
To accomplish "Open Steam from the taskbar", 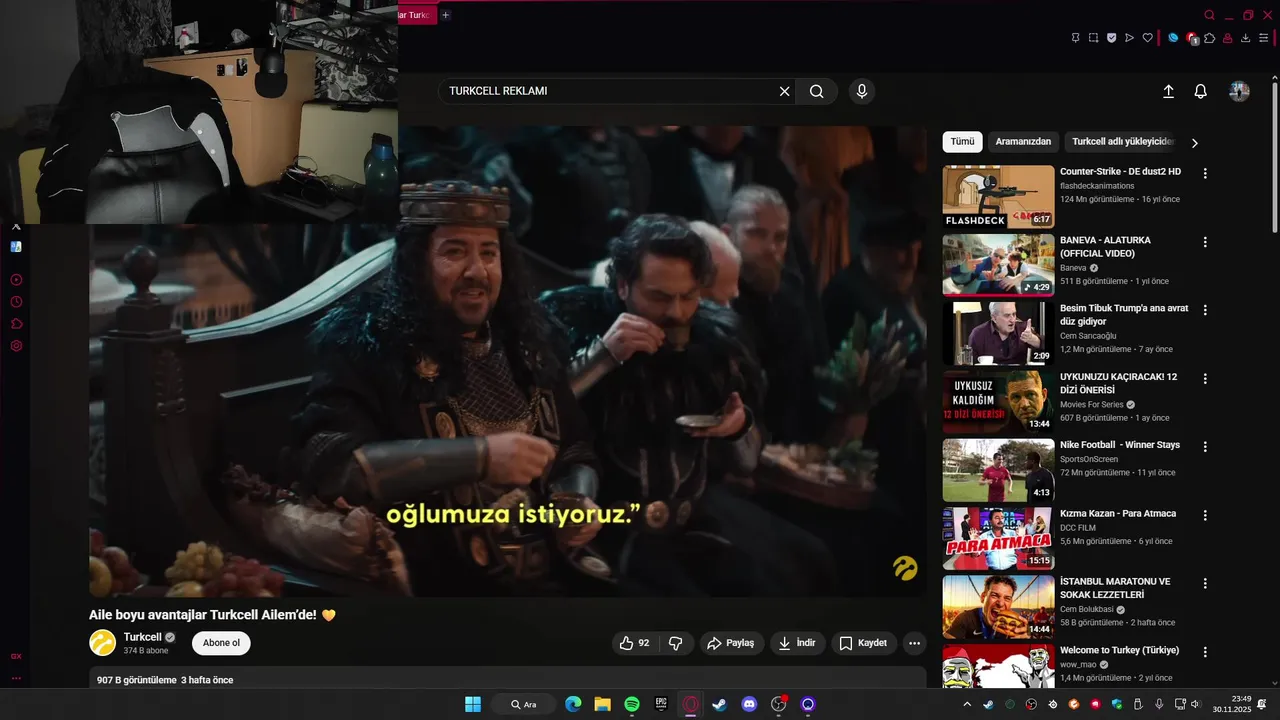I will [x=719, y=704].
